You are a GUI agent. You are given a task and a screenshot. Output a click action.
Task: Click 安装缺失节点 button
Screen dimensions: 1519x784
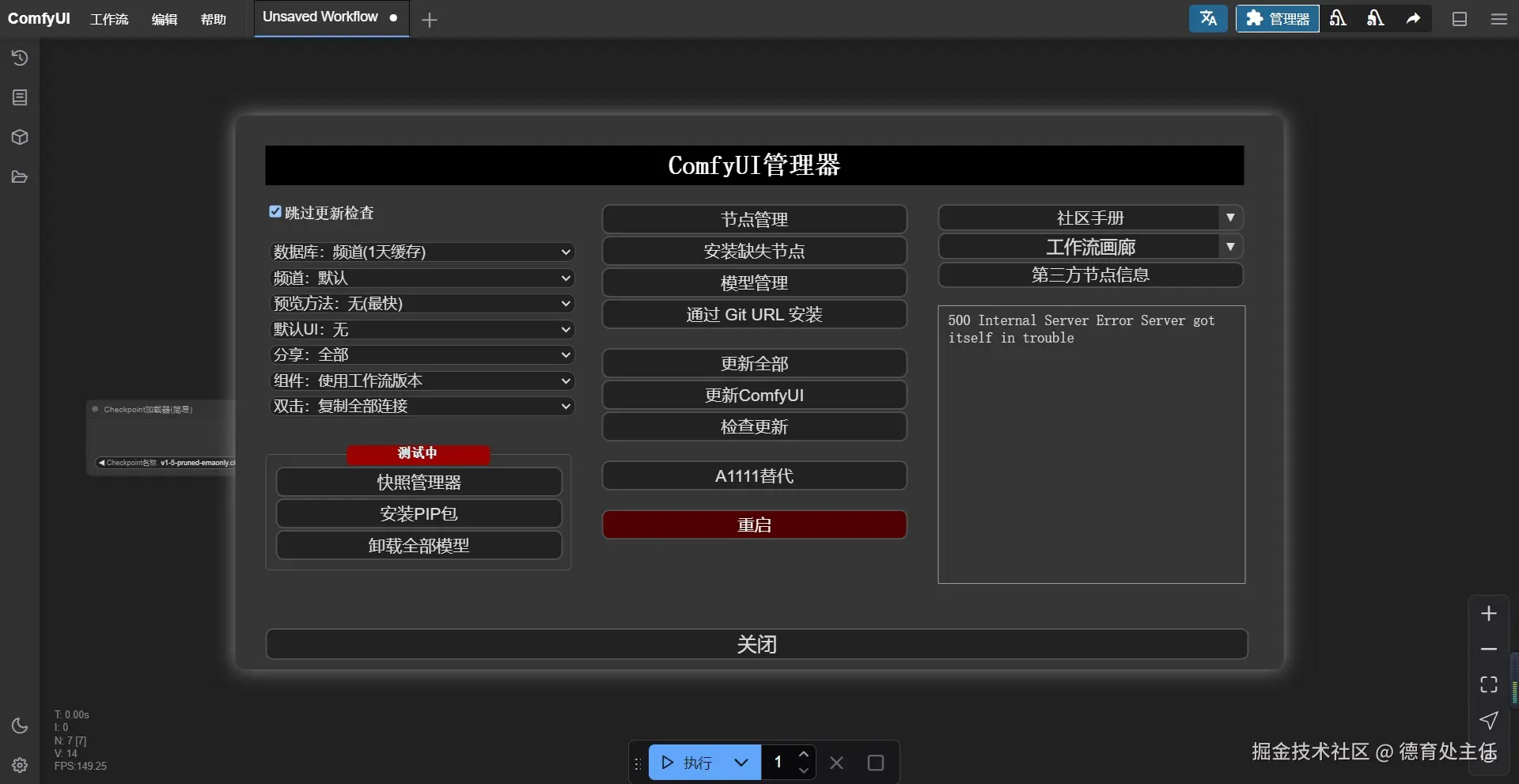tap(754, 251)
